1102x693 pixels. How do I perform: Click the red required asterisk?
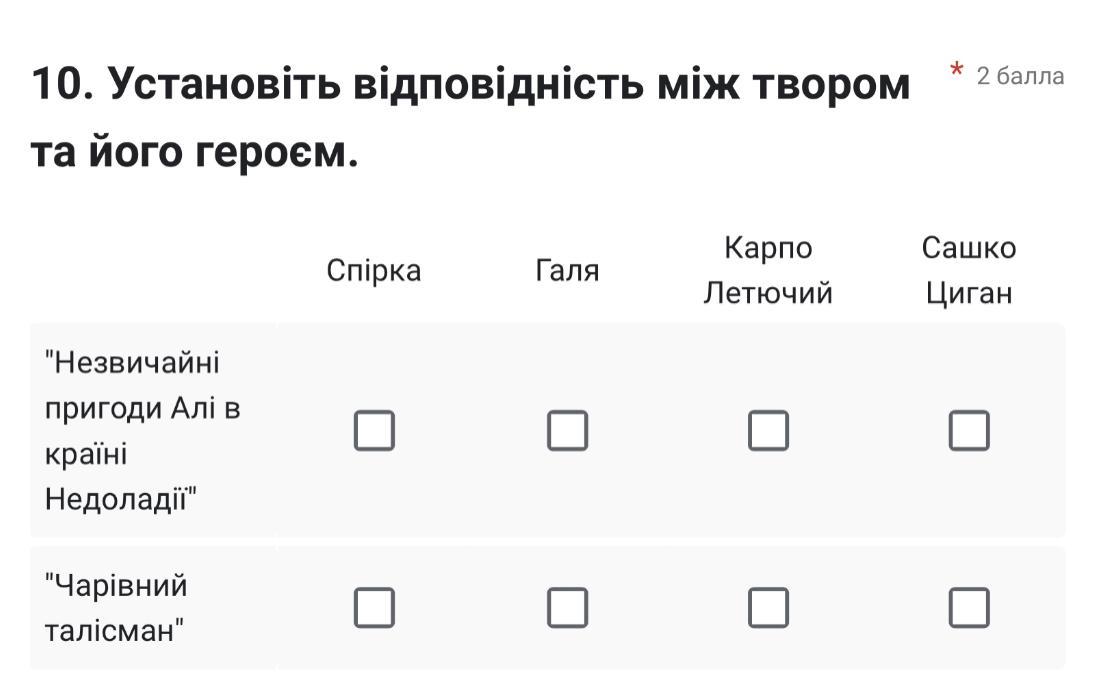(957, 72)
